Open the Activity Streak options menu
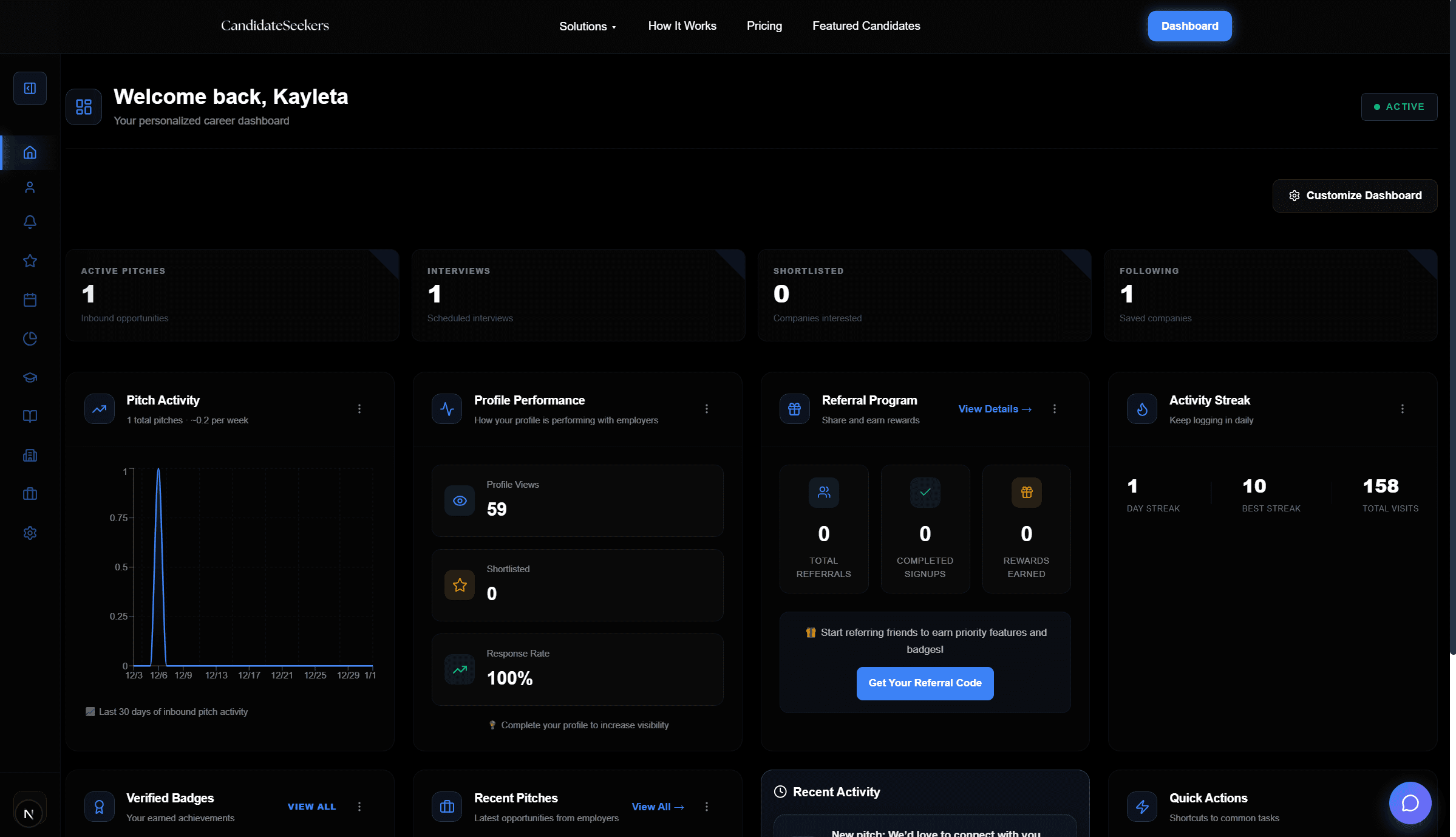Image resolution: width=1456 pixels, height=837 pixels. click(1402, 409)
